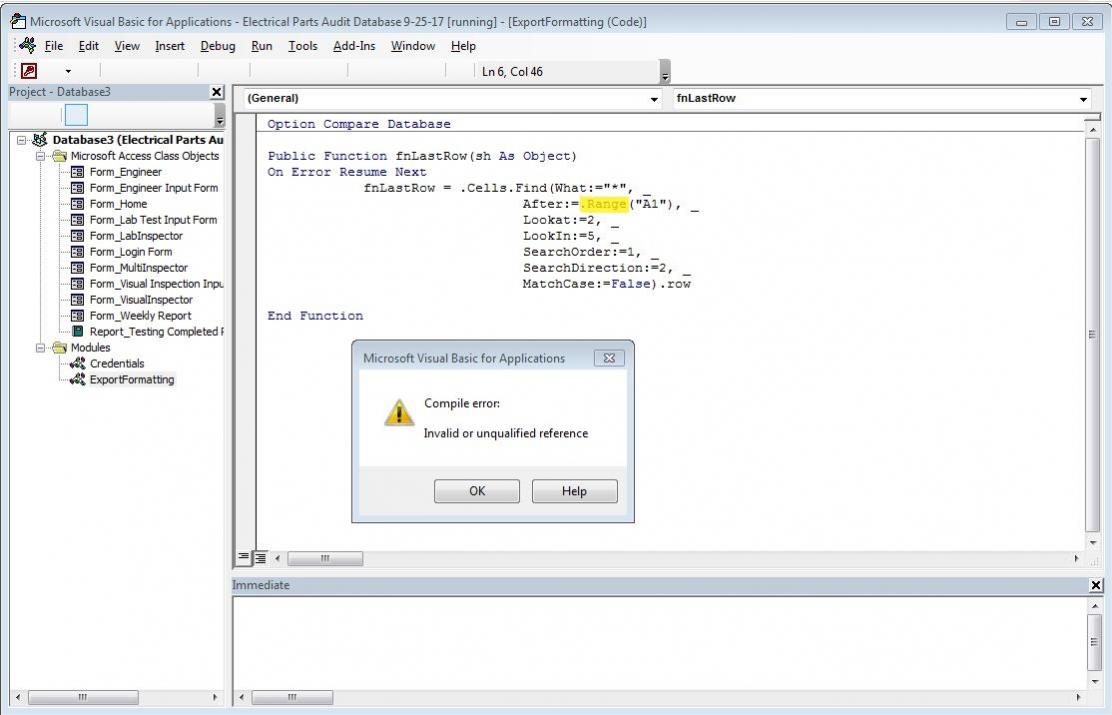
Task: Collapse the Database3 project node
Action: 22,140
